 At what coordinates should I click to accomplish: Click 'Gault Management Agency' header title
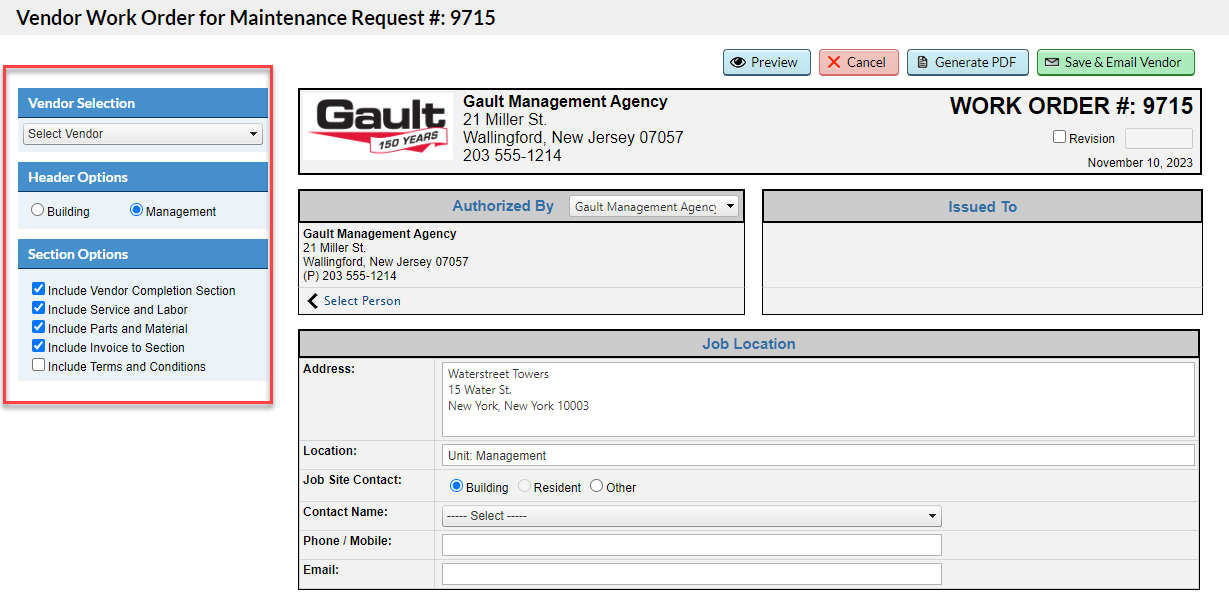[565, 102]
